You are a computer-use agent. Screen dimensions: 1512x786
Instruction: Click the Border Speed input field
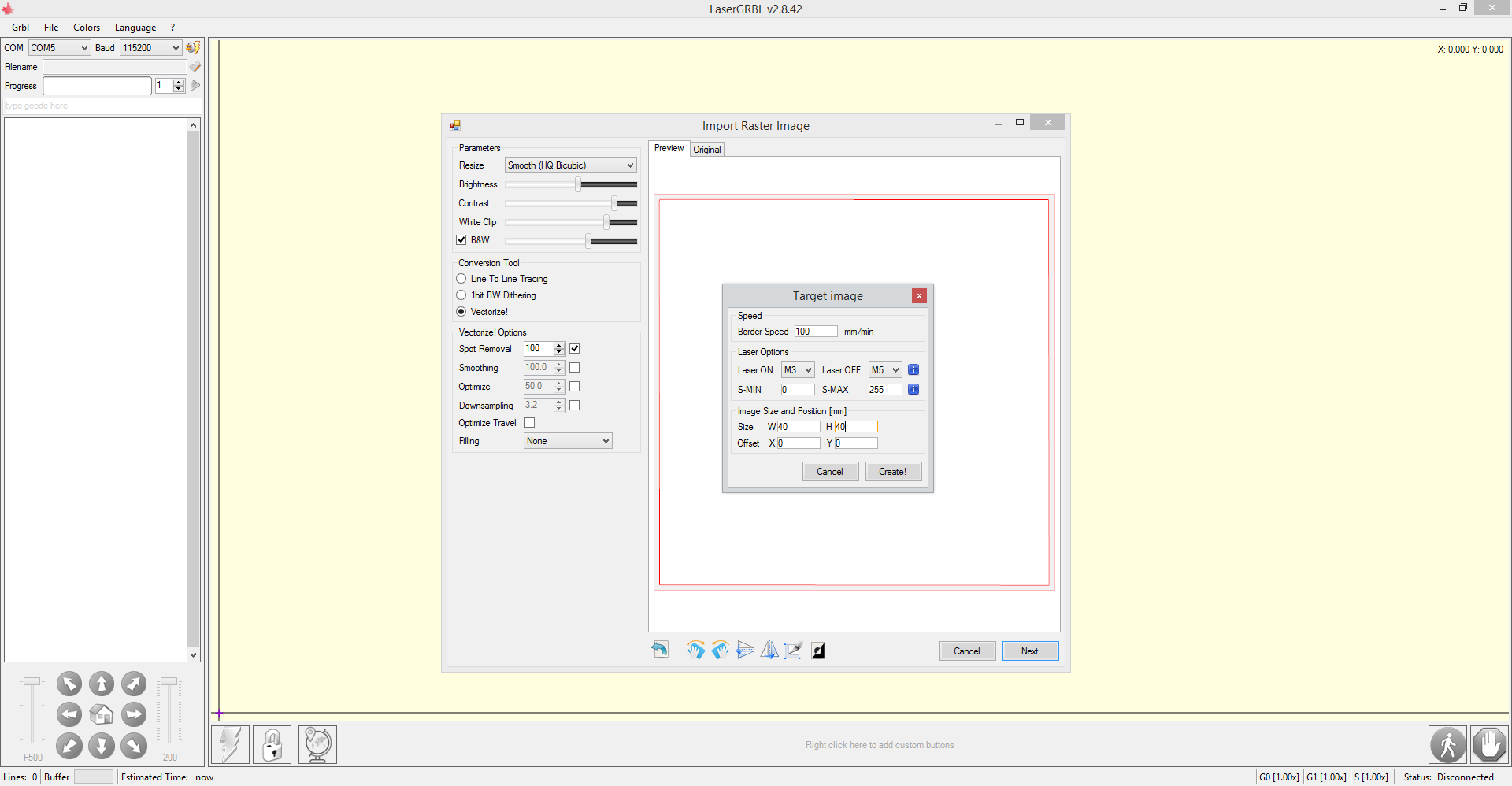click(x=815, y=332)
